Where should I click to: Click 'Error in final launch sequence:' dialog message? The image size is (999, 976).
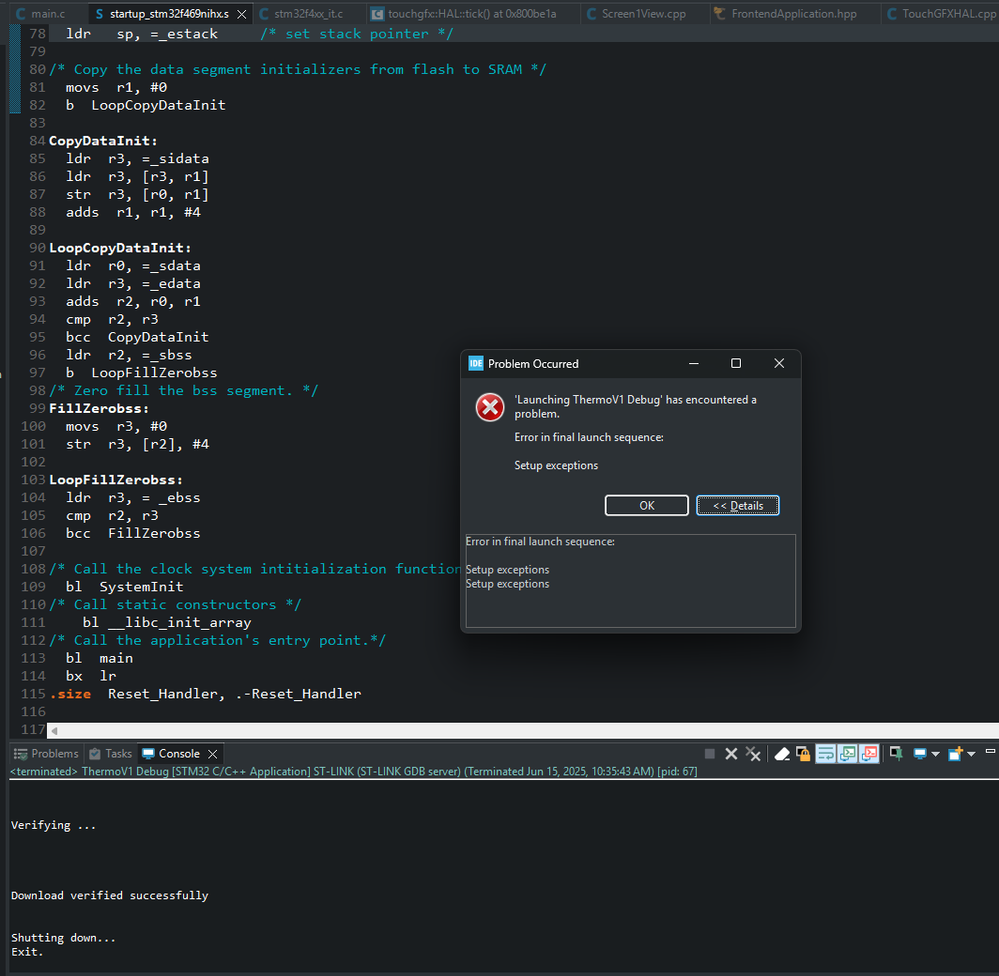click(589, 437)
